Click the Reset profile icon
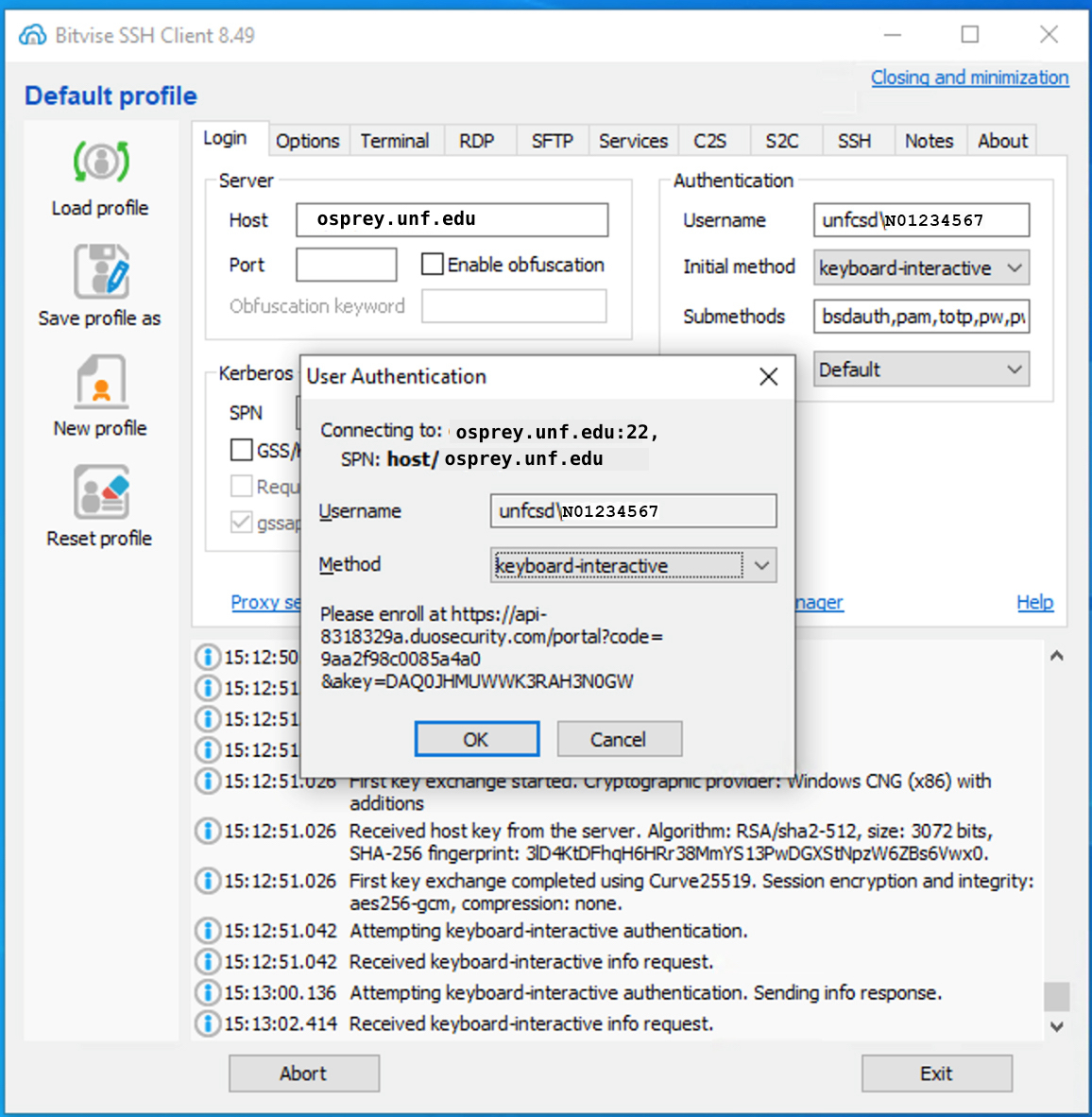The image size is (1092, 1117). [x=101, y=491]
